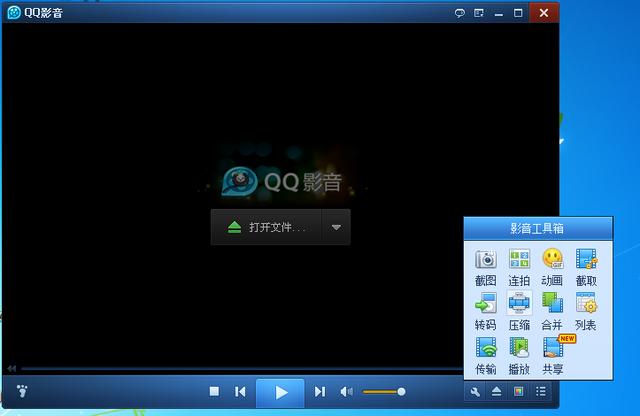Open the 播放 playback tool
The image size is (640, 416).
coord(519,356)
